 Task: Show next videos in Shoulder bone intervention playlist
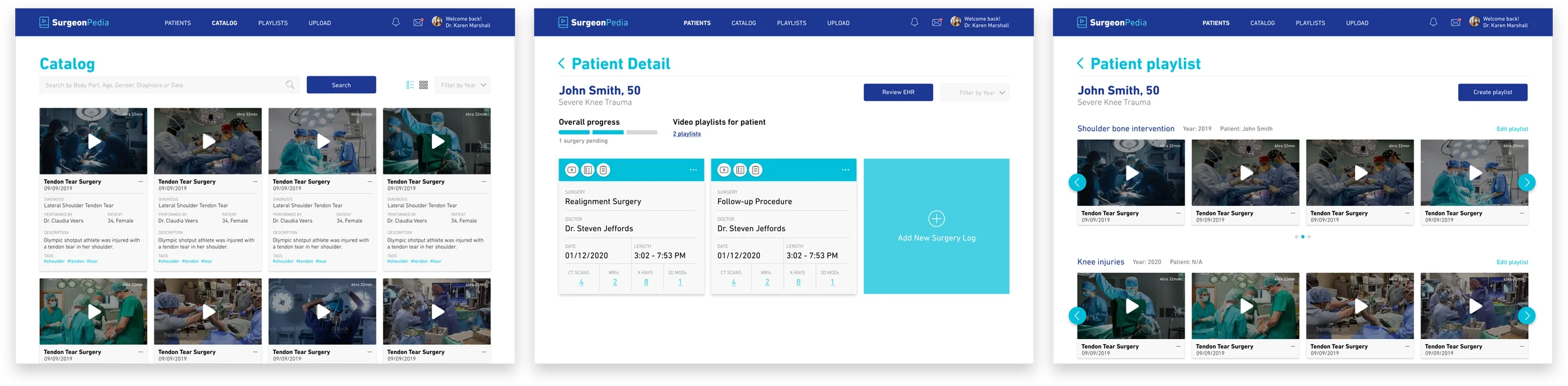click(x=1527, y=182)
